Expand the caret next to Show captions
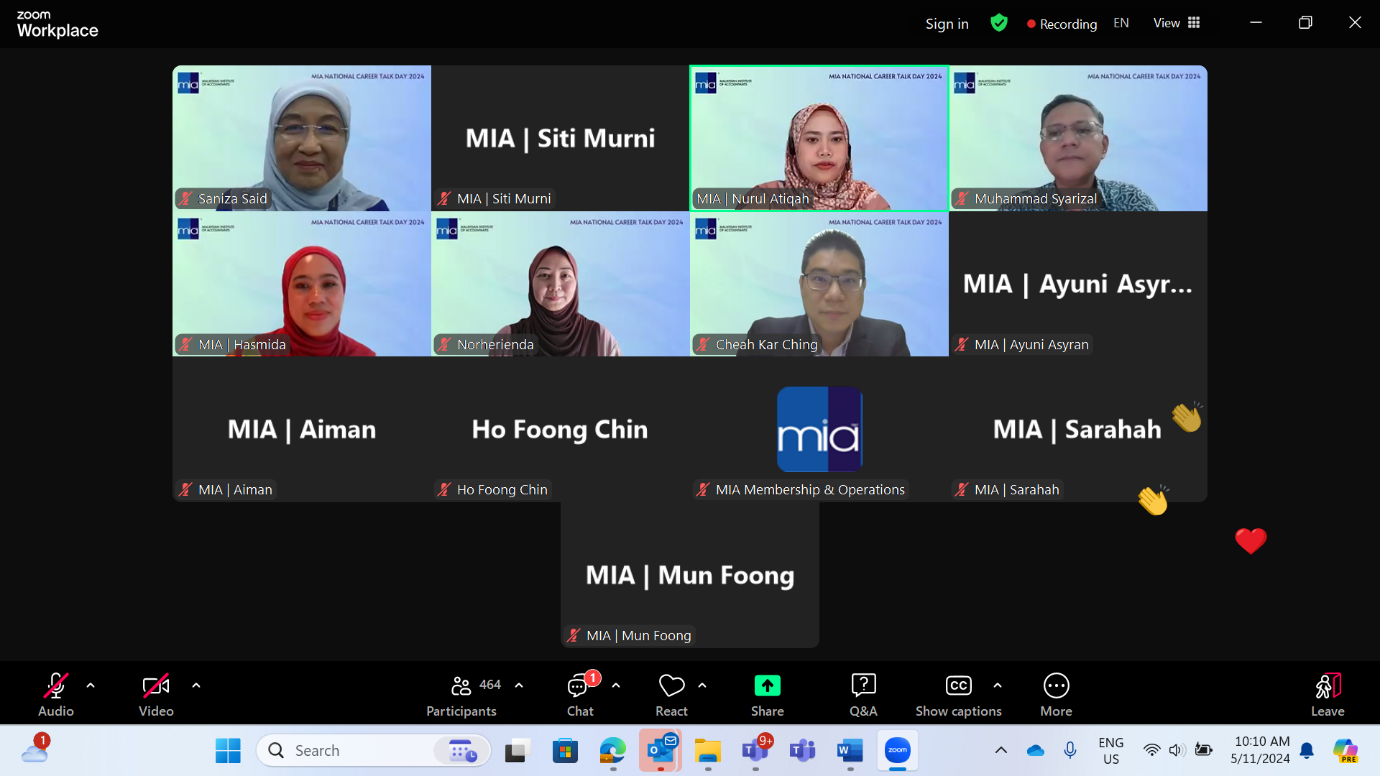The image size is (1380, 776). [x=997, y=686]
